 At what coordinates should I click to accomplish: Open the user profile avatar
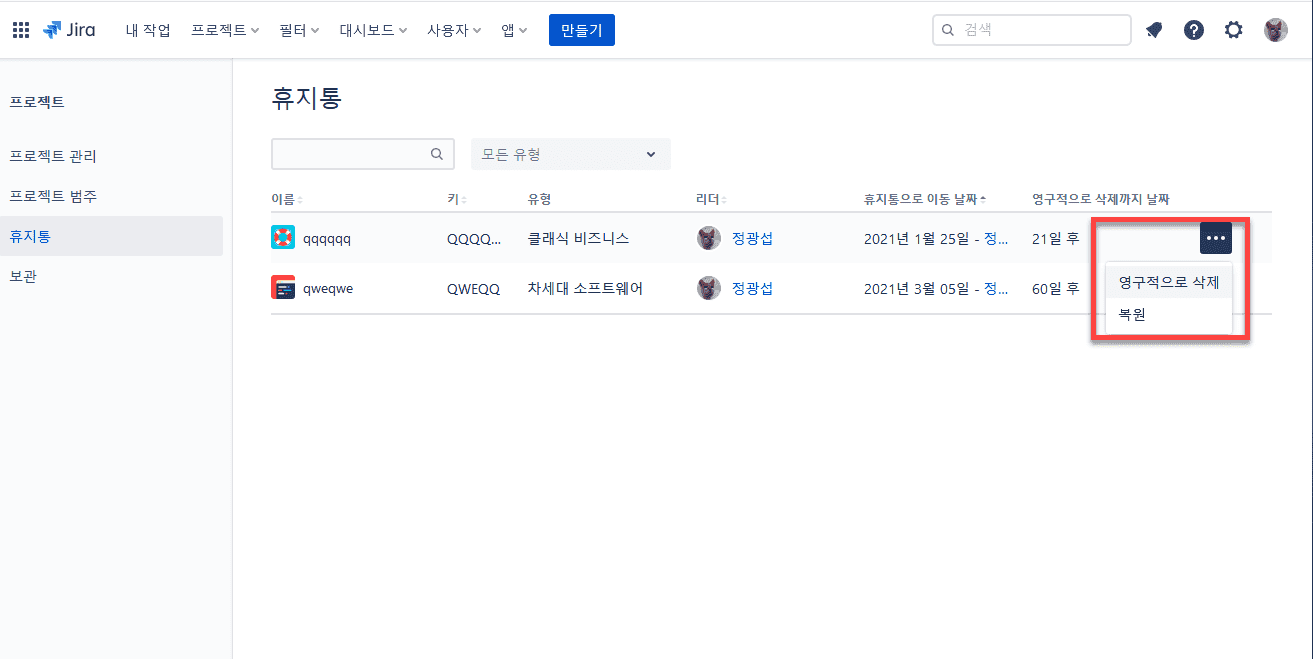coord(1276,30)
